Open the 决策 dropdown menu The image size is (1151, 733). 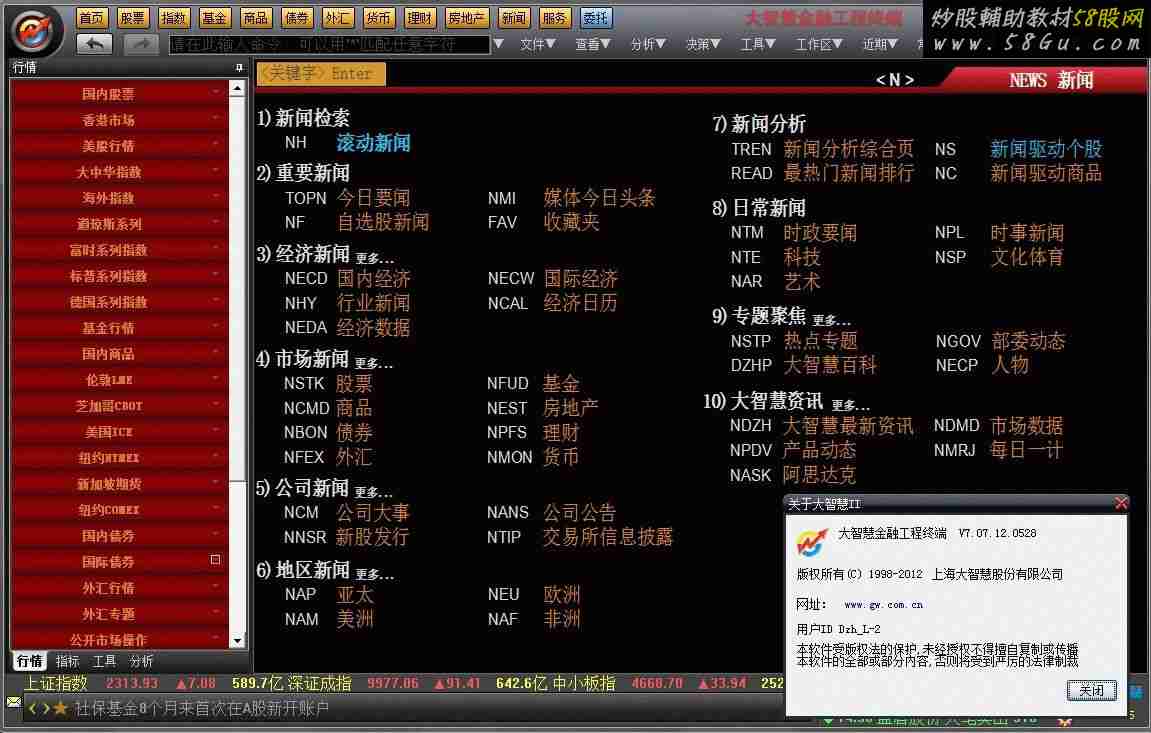pos(702,44)
